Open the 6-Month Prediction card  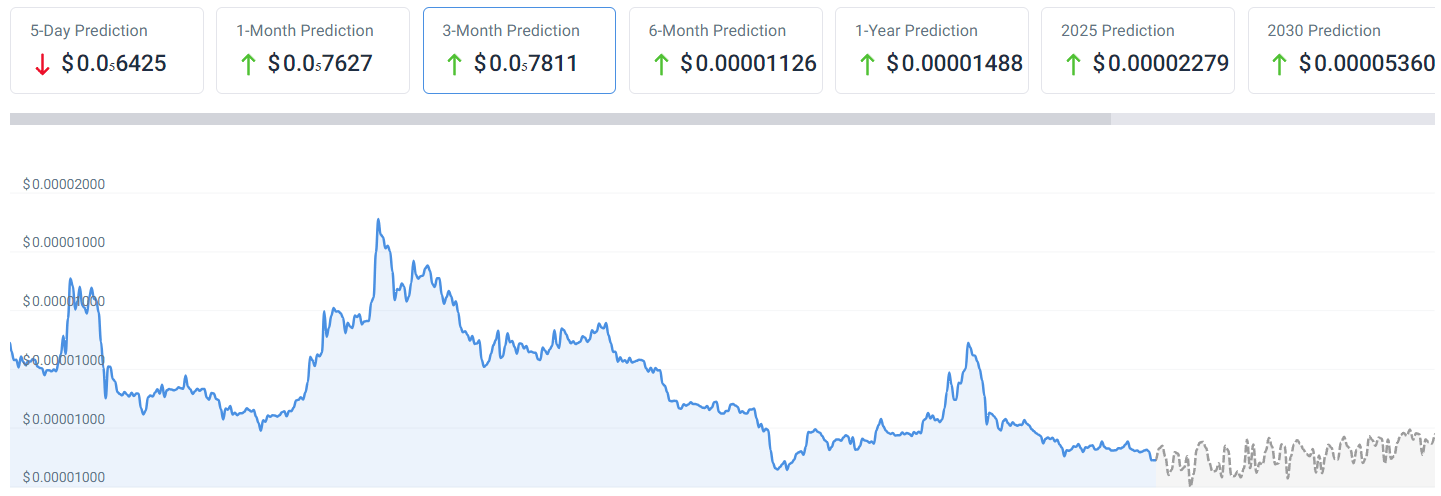[726, 51]
